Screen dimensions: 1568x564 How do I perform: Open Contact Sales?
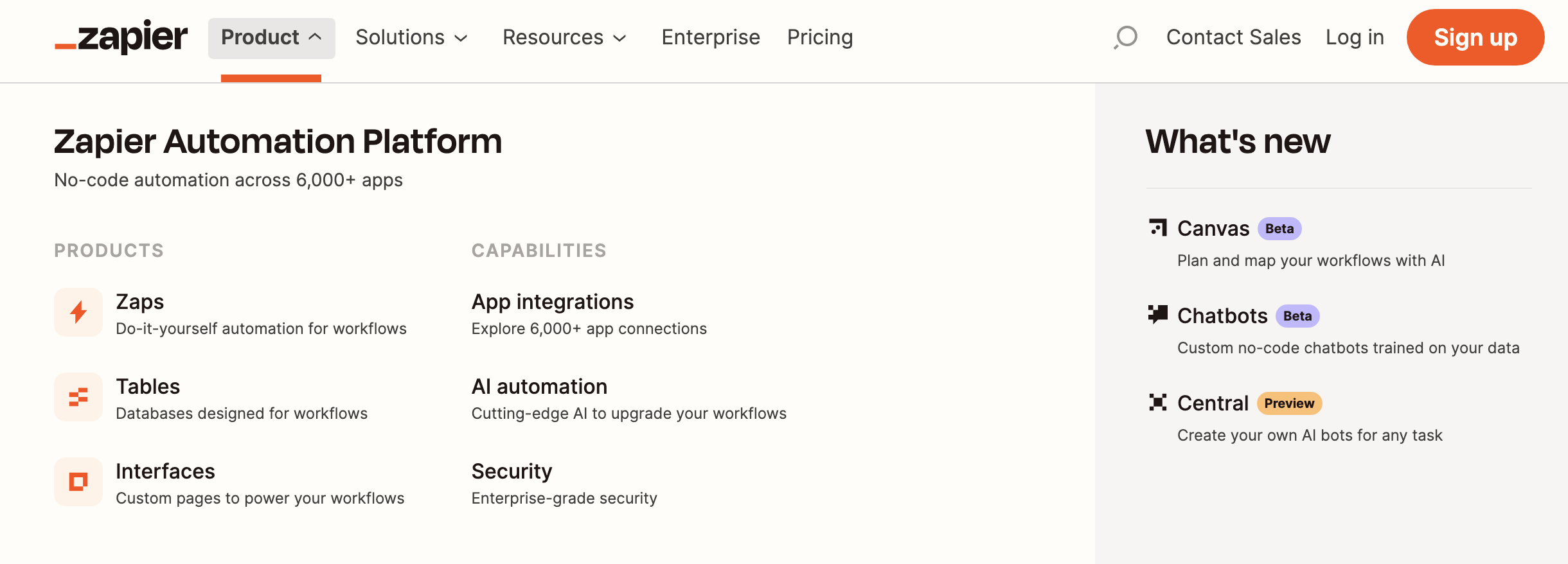point(1233,38)
